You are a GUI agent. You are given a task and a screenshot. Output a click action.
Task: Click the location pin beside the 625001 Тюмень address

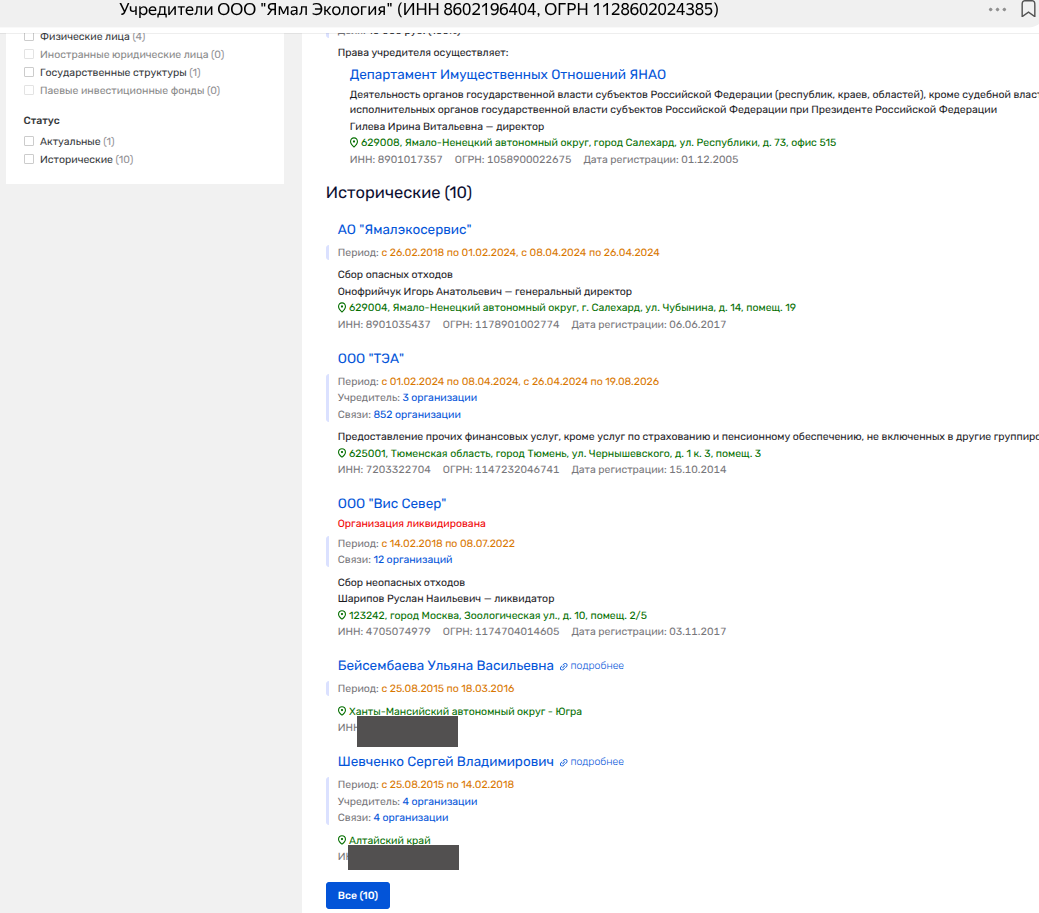click(x=342, y=453)
